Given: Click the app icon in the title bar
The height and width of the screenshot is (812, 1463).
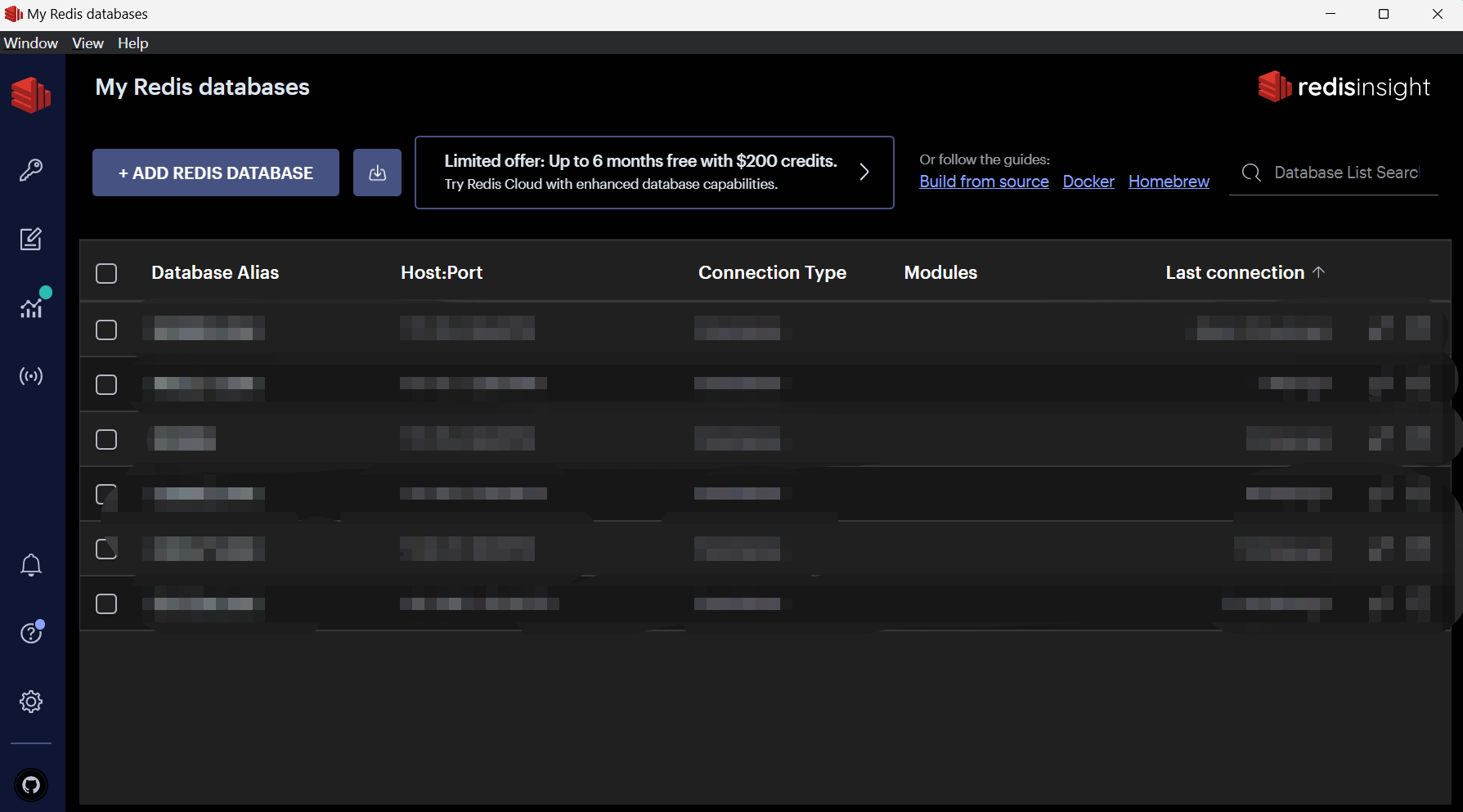Looking at the screenshot, I should (14, 14).
